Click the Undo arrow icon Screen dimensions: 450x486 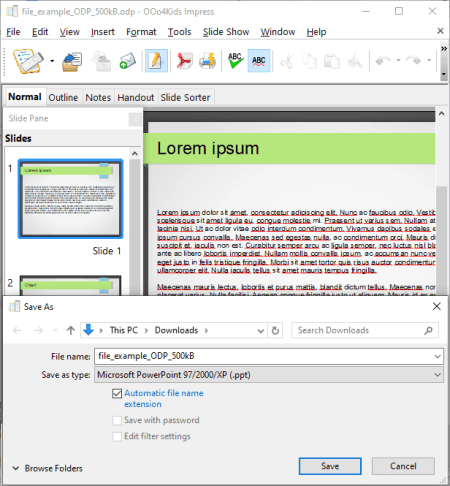(383, 61)
